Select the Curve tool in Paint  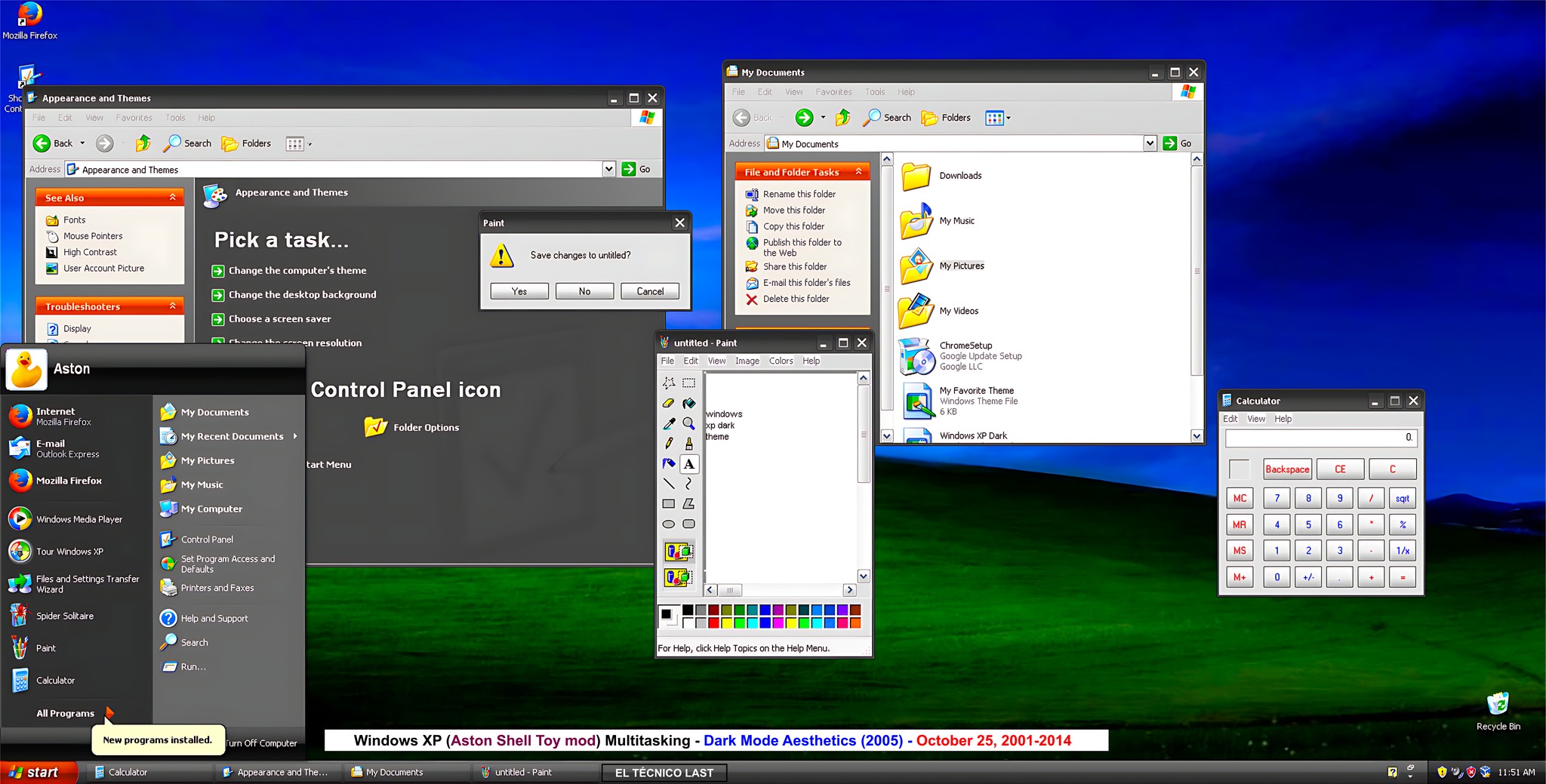(x=688, y=484)
